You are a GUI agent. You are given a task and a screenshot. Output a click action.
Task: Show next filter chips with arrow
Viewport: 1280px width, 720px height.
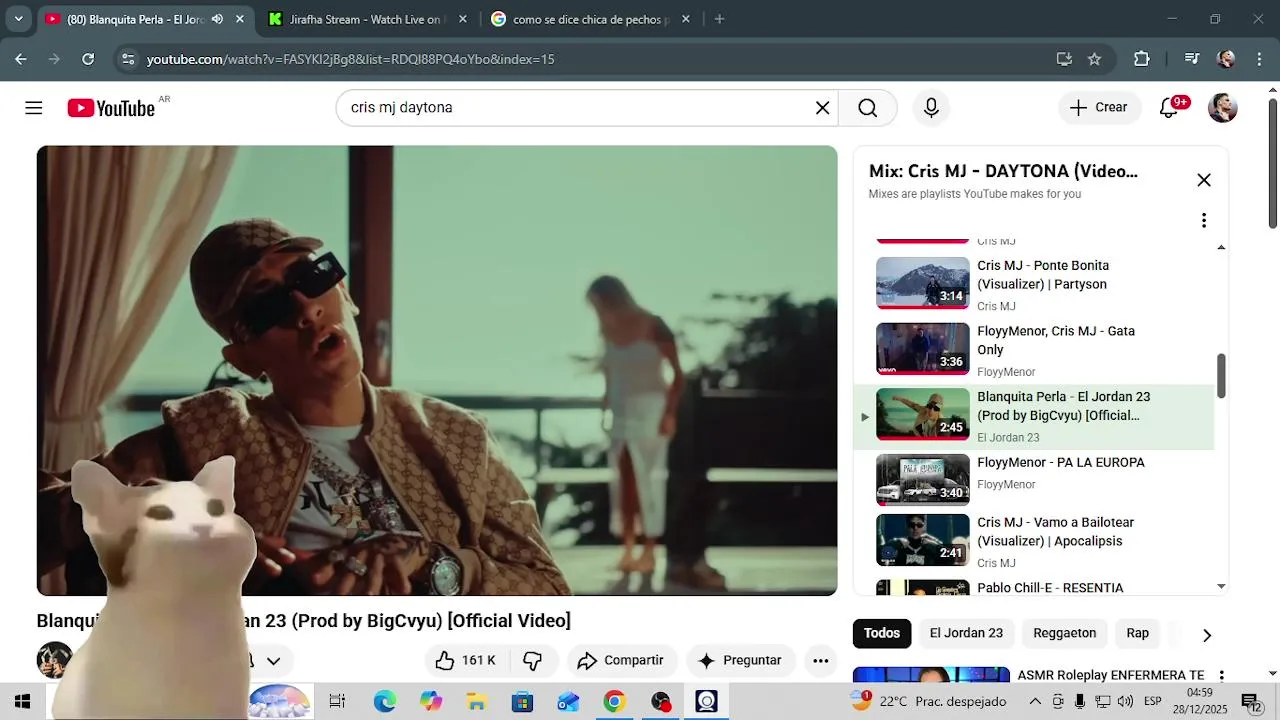[x=1207, y=635]
